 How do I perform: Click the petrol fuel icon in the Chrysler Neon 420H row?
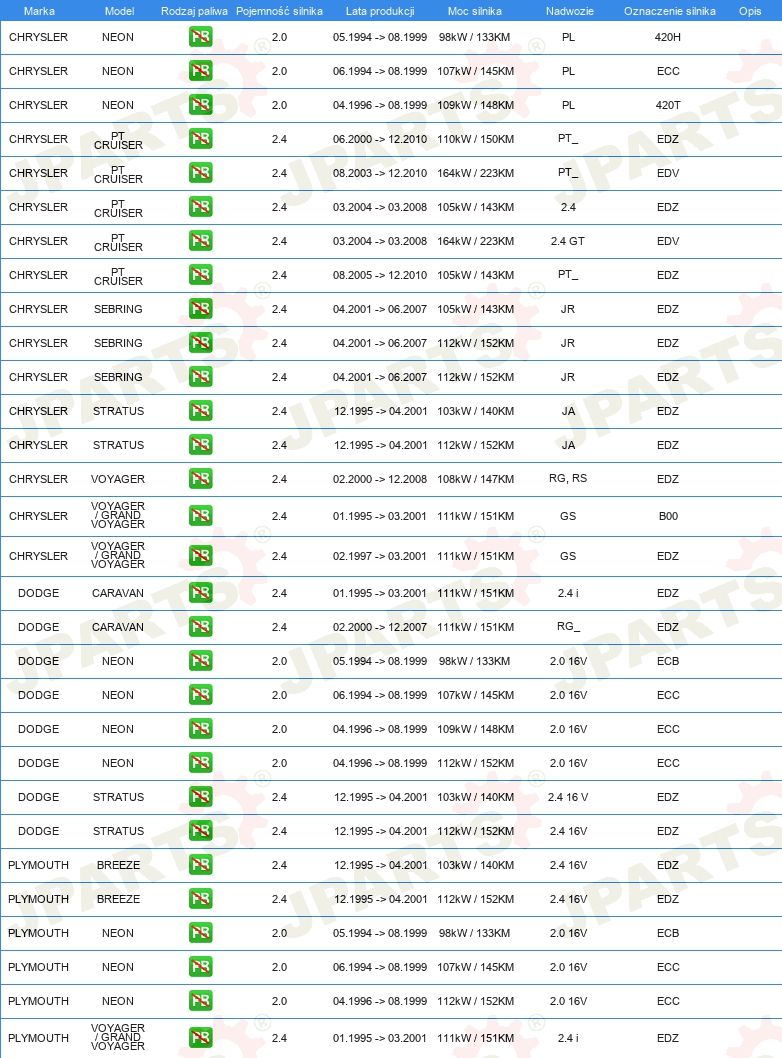[x=200, y=37]
